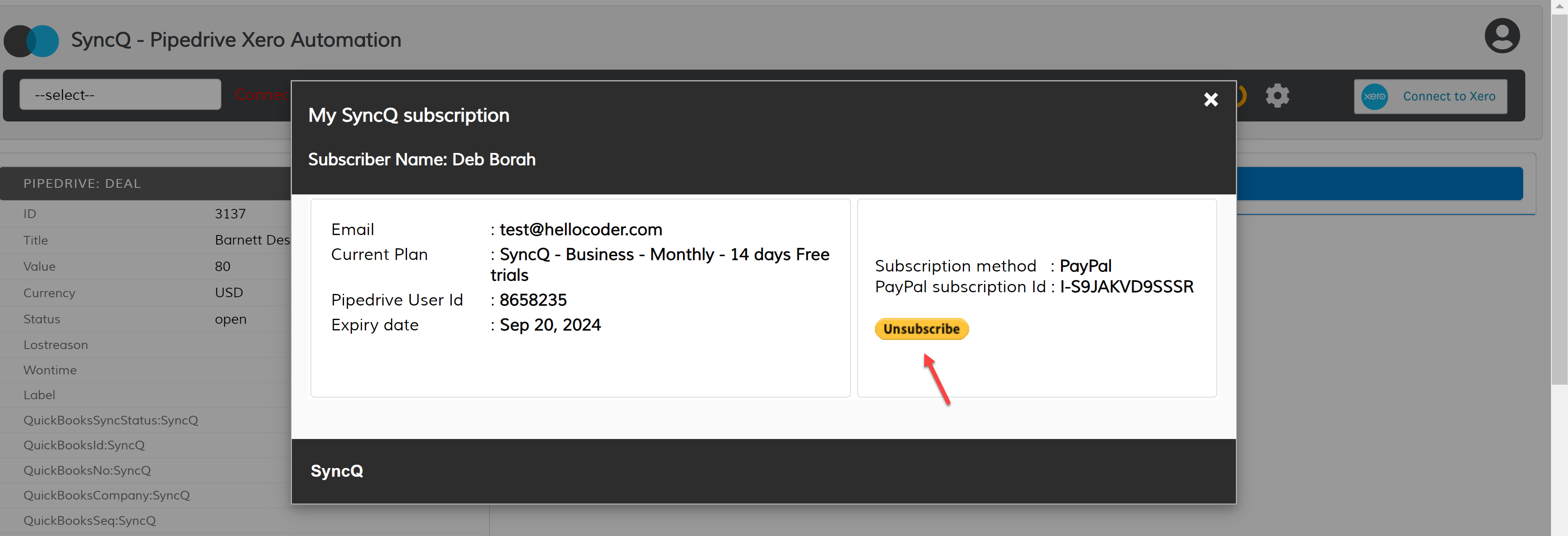Click the round Xero logo icon

coord(1374,96)
